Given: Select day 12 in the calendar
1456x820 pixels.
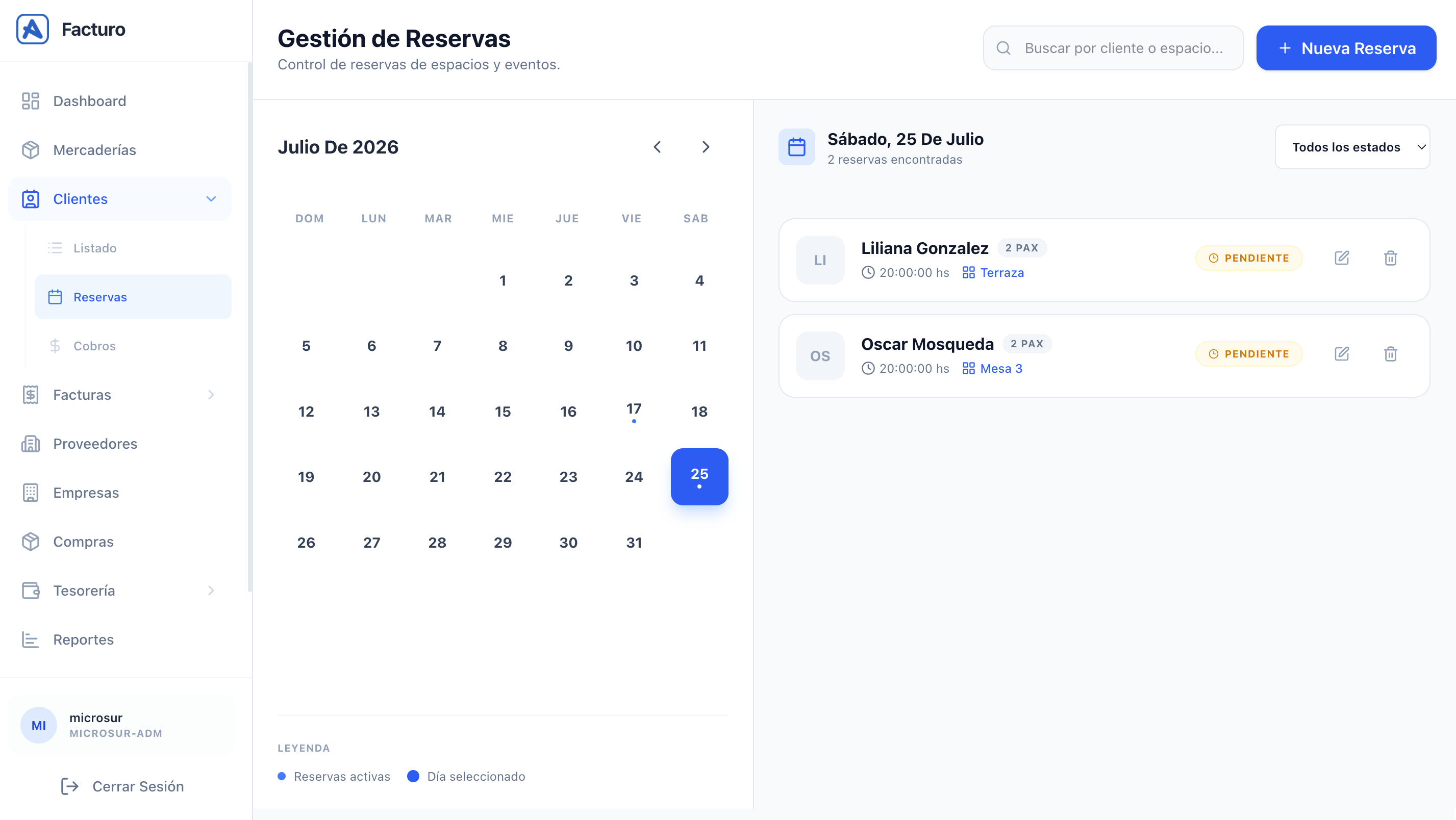Looking at the screenshot, I should click(x=306, y=412).
